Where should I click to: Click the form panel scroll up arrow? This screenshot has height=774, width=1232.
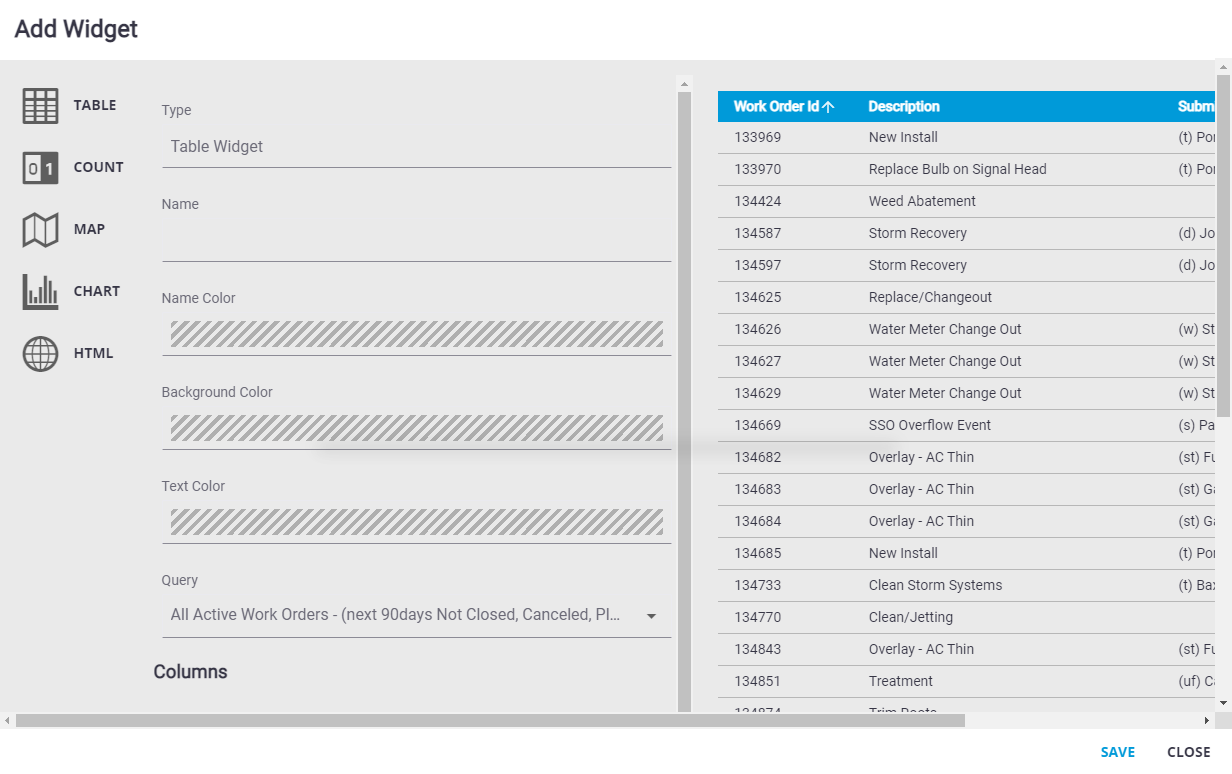tap(684, 83)
